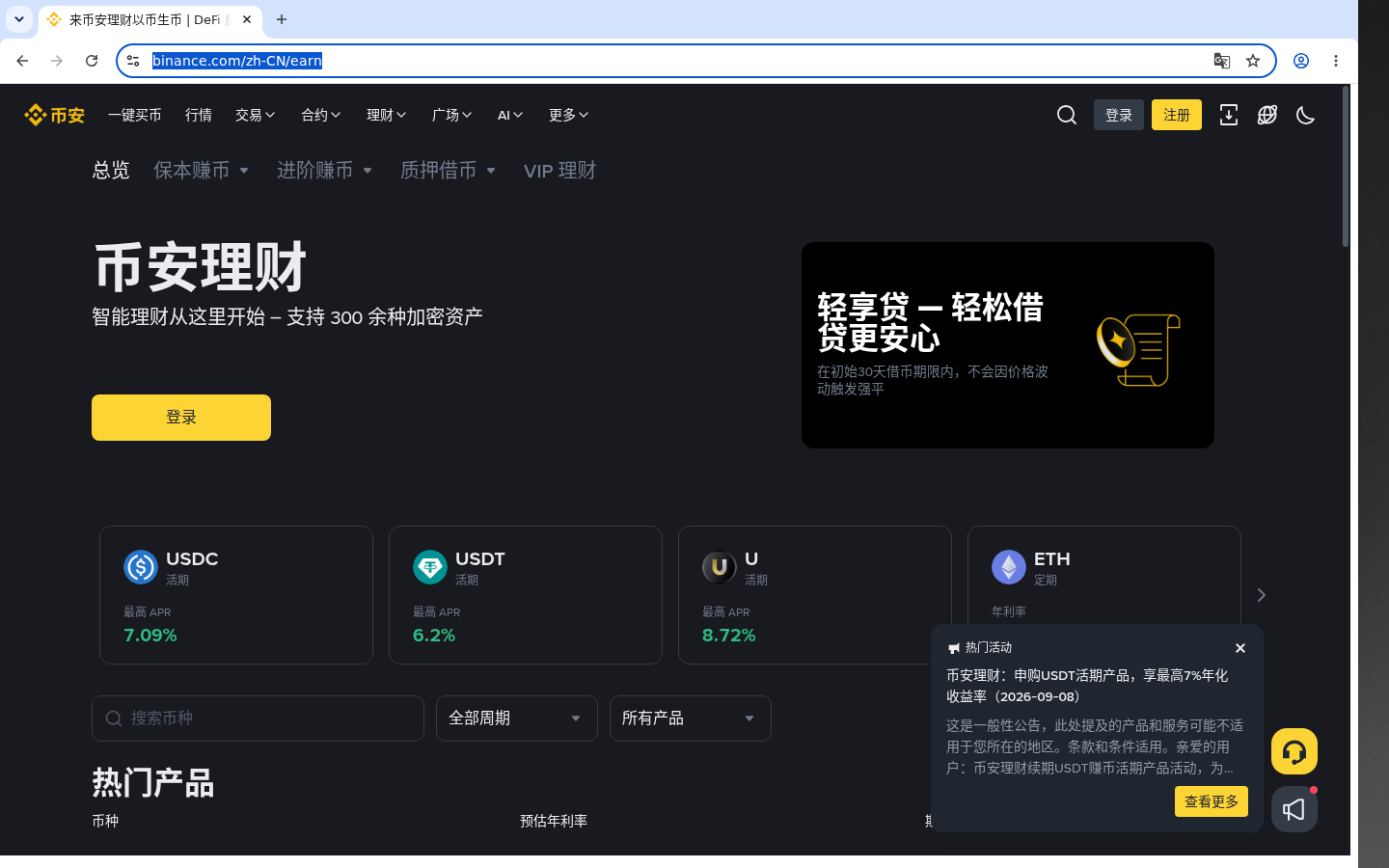The width and height of the screenshot is (1389, 868).
Task: Click the browser back arrow
Action: 22,61
